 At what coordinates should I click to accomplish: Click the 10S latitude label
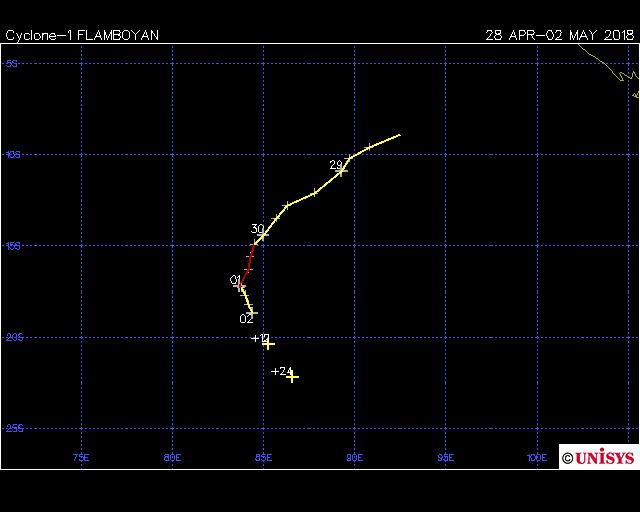tap(14, 155)
